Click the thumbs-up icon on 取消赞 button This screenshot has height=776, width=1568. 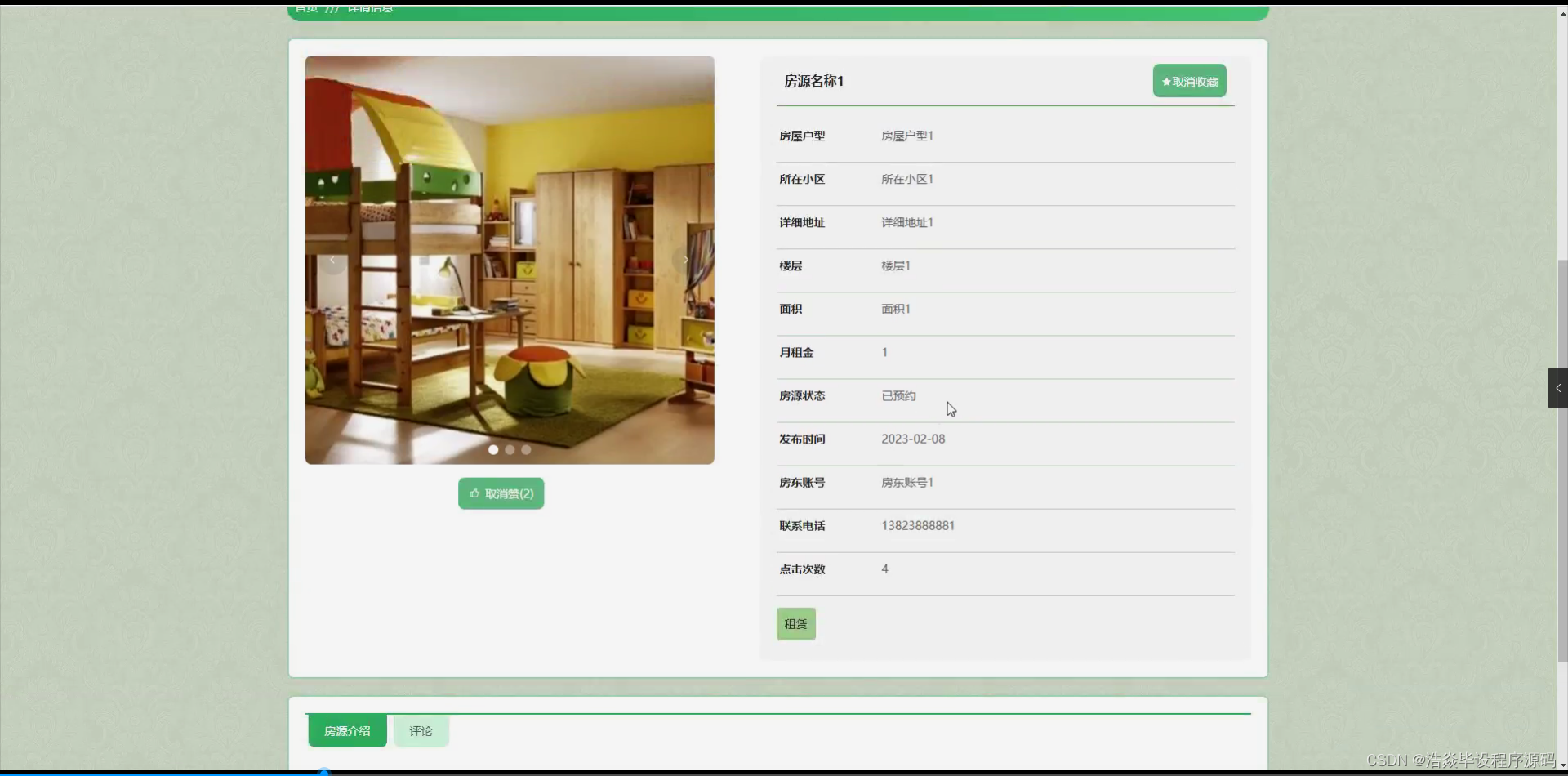point(474,493)
